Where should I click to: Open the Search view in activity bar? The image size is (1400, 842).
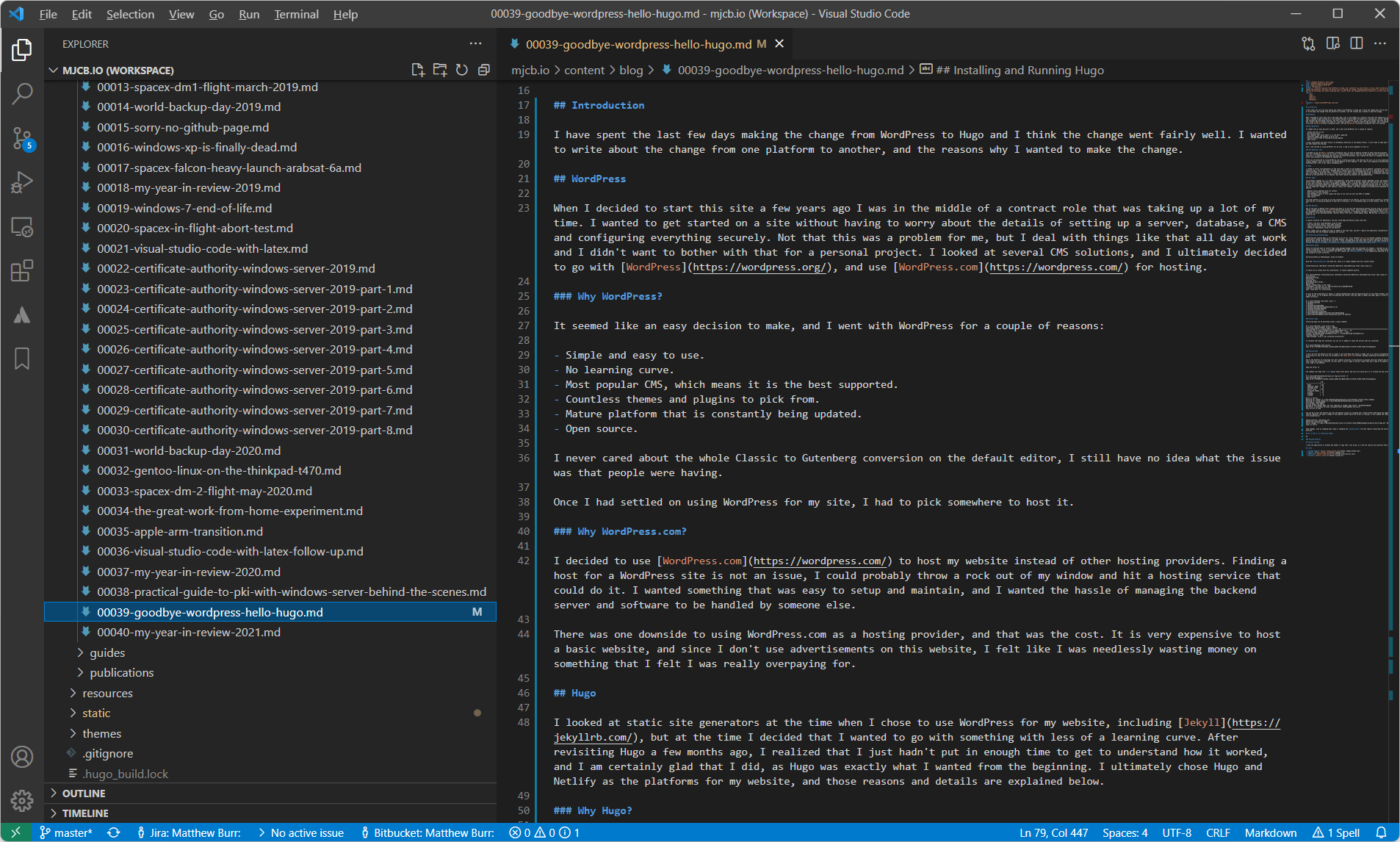tap(22, 93)
